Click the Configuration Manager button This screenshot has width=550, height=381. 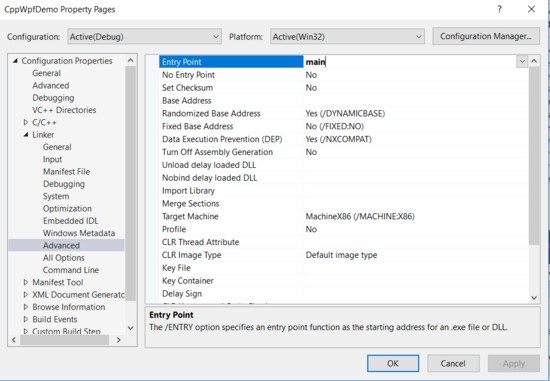486,36
